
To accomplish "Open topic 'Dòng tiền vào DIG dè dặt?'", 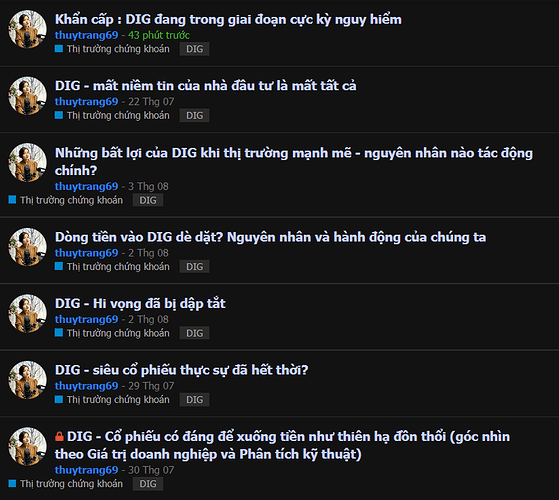I will pyautogui.click(x=270, y=237).
